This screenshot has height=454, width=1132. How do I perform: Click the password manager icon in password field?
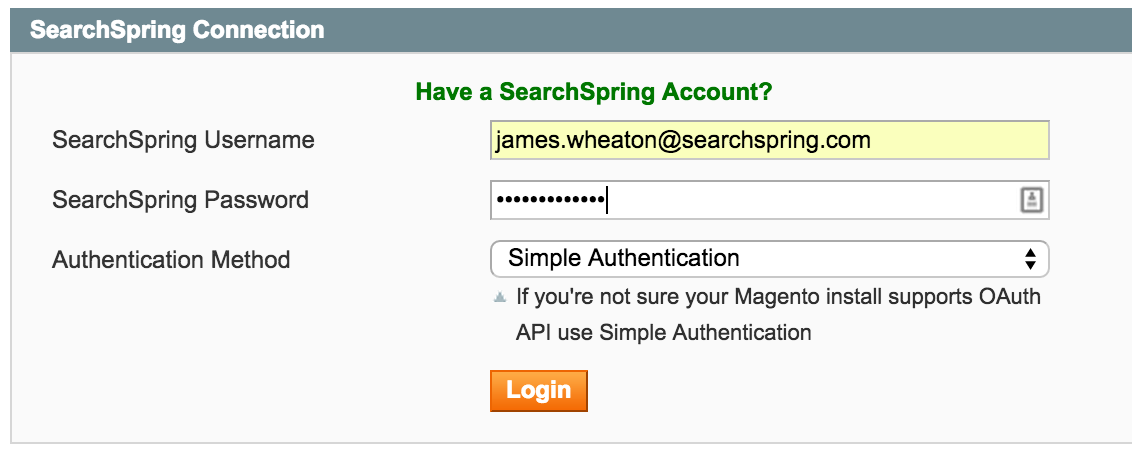[x=1031, y=200]
